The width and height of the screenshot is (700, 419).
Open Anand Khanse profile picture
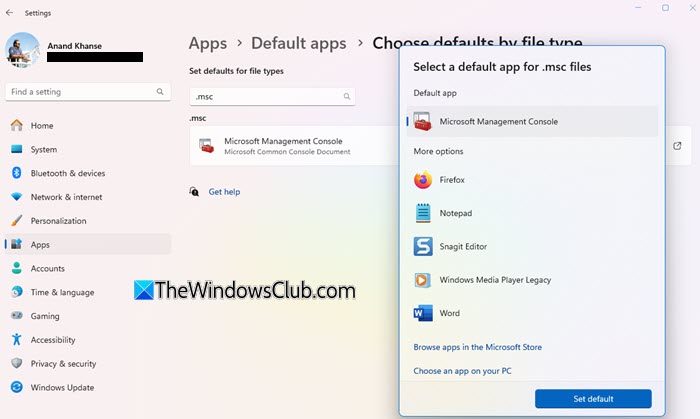22,50
